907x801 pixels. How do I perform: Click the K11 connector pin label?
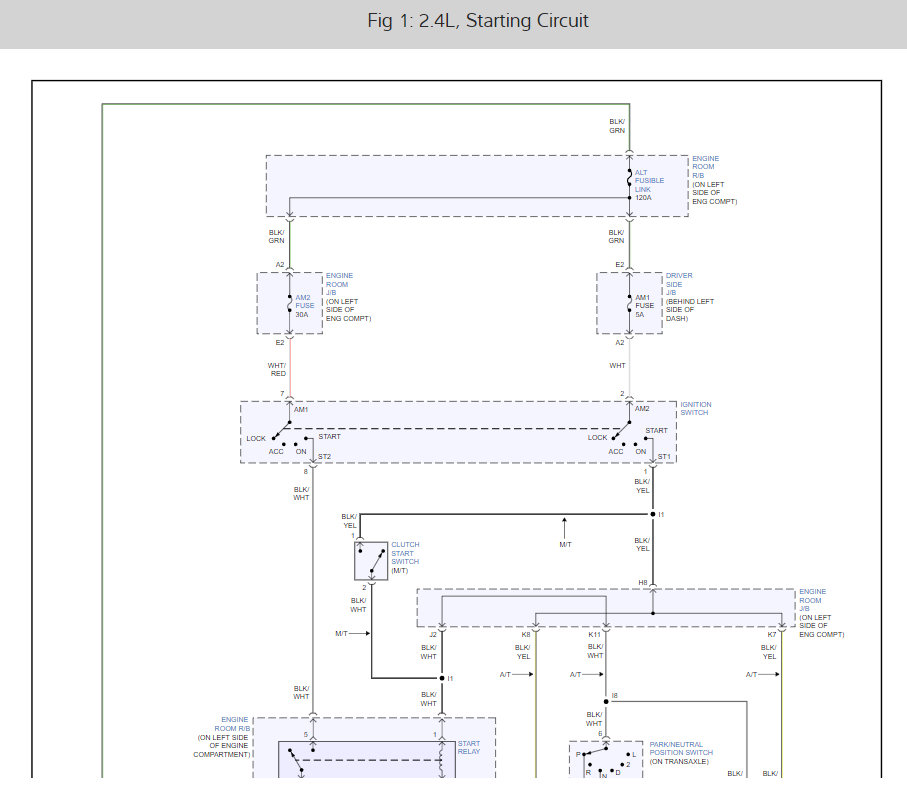pyautogui.click(x=594, y=634)
